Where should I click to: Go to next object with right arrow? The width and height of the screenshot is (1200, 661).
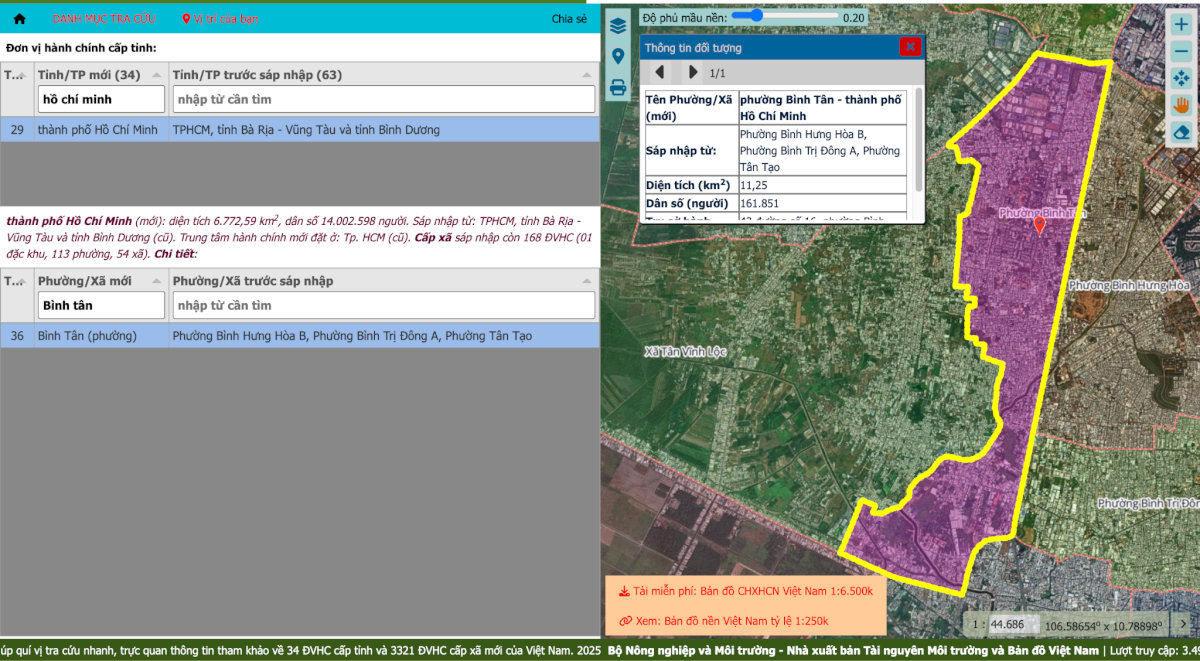tap(693, 72)
